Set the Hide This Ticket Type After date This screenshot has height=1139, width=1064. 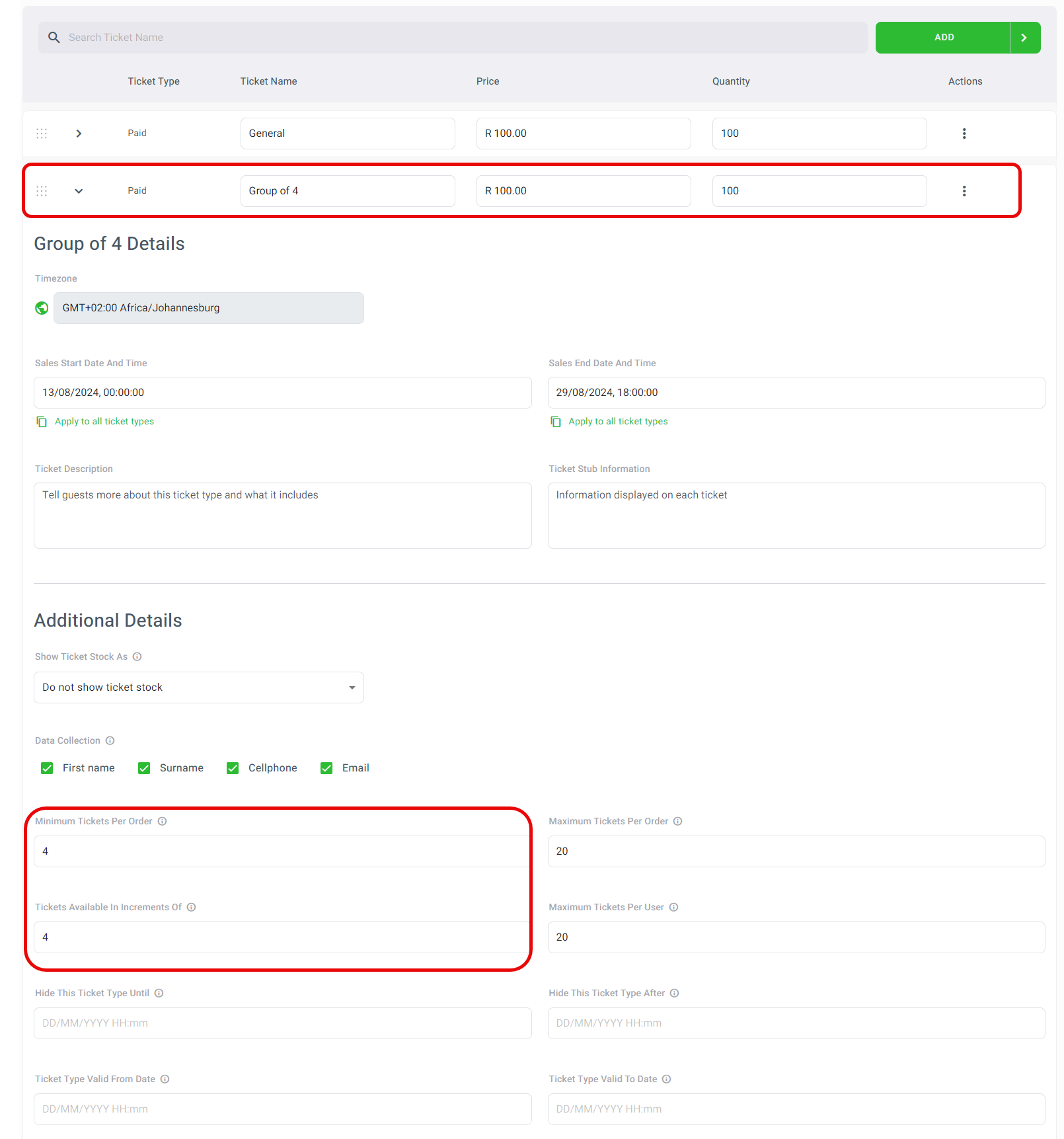click(796, 1023)
